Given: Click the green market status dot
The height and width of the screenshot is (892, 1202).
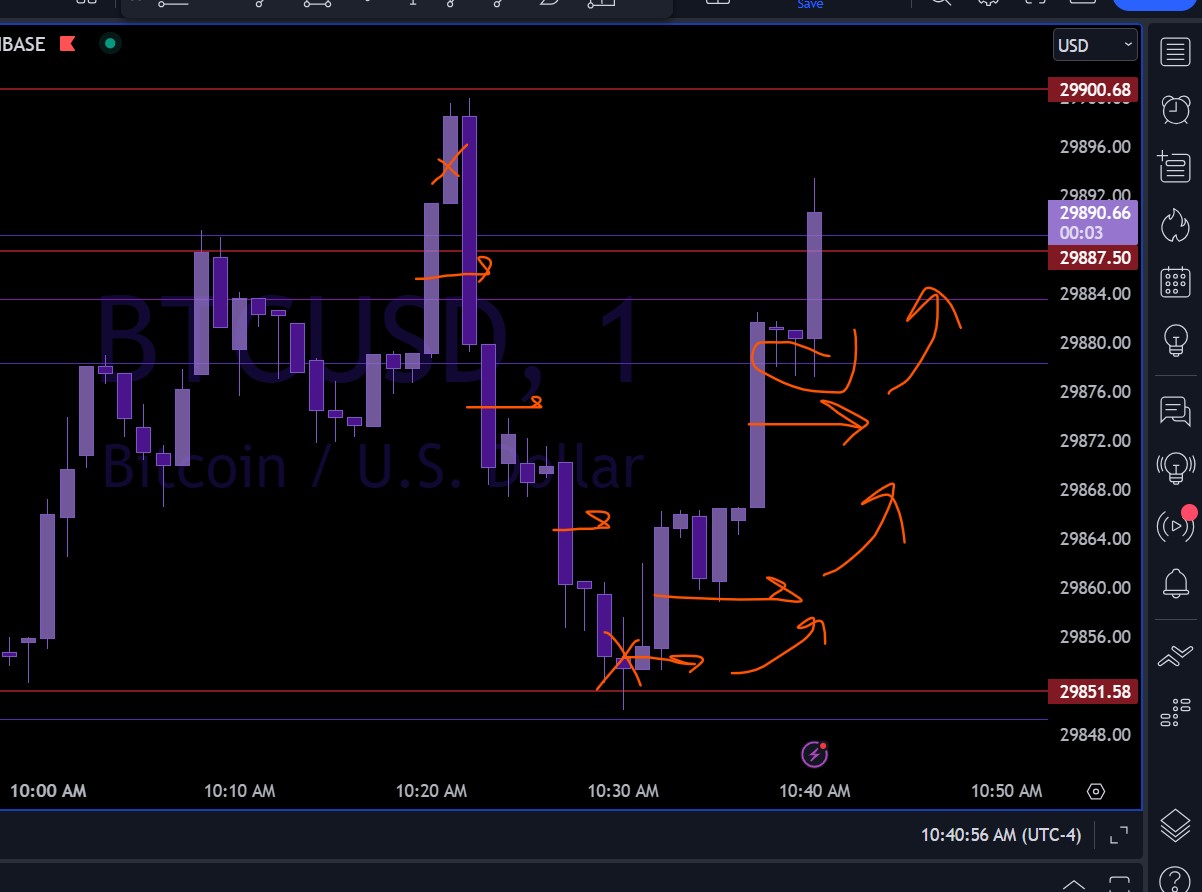Looking at the screenshot, I should [x=110, y=44].
